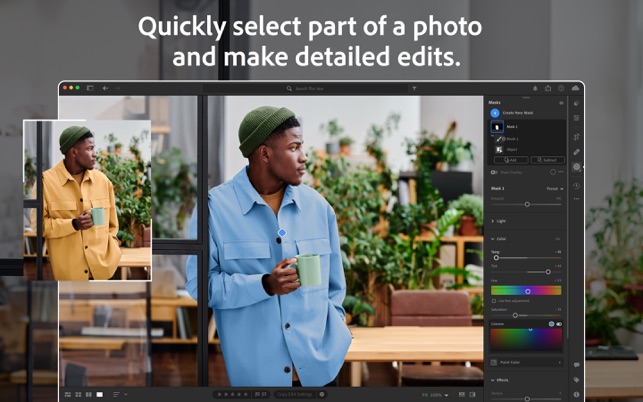Select the Healing brush tool icon

pos(577,152)
